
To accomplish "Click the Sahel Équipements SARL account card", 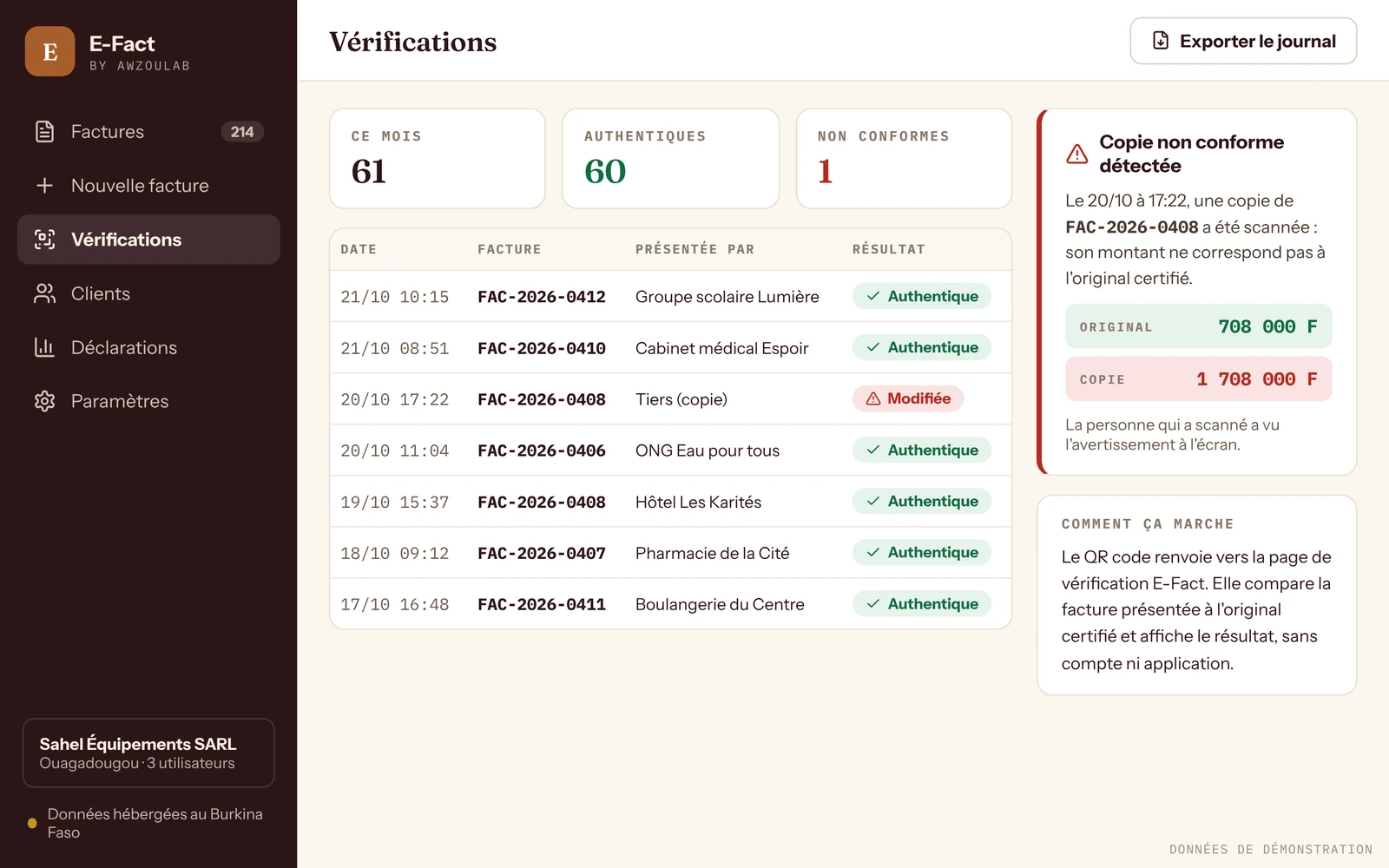I will [148, 753].
